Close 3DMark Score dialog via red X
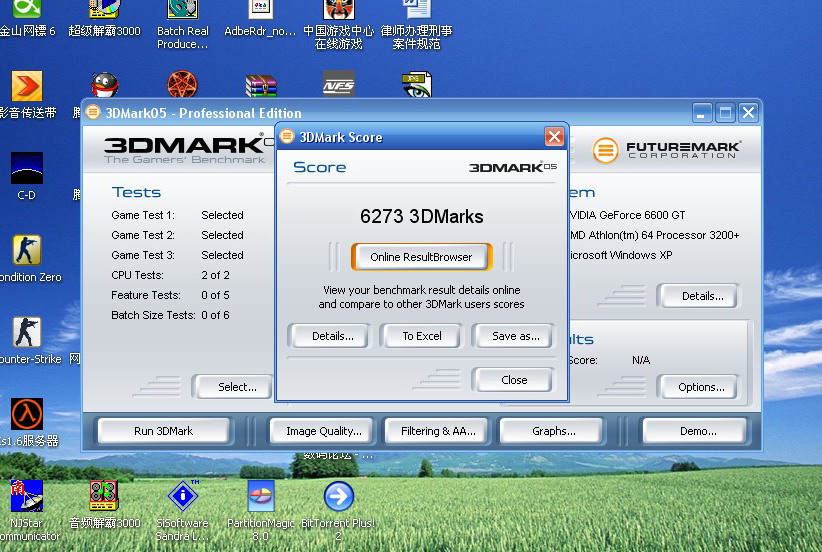 pyautogui.click(x=554, y=137)
